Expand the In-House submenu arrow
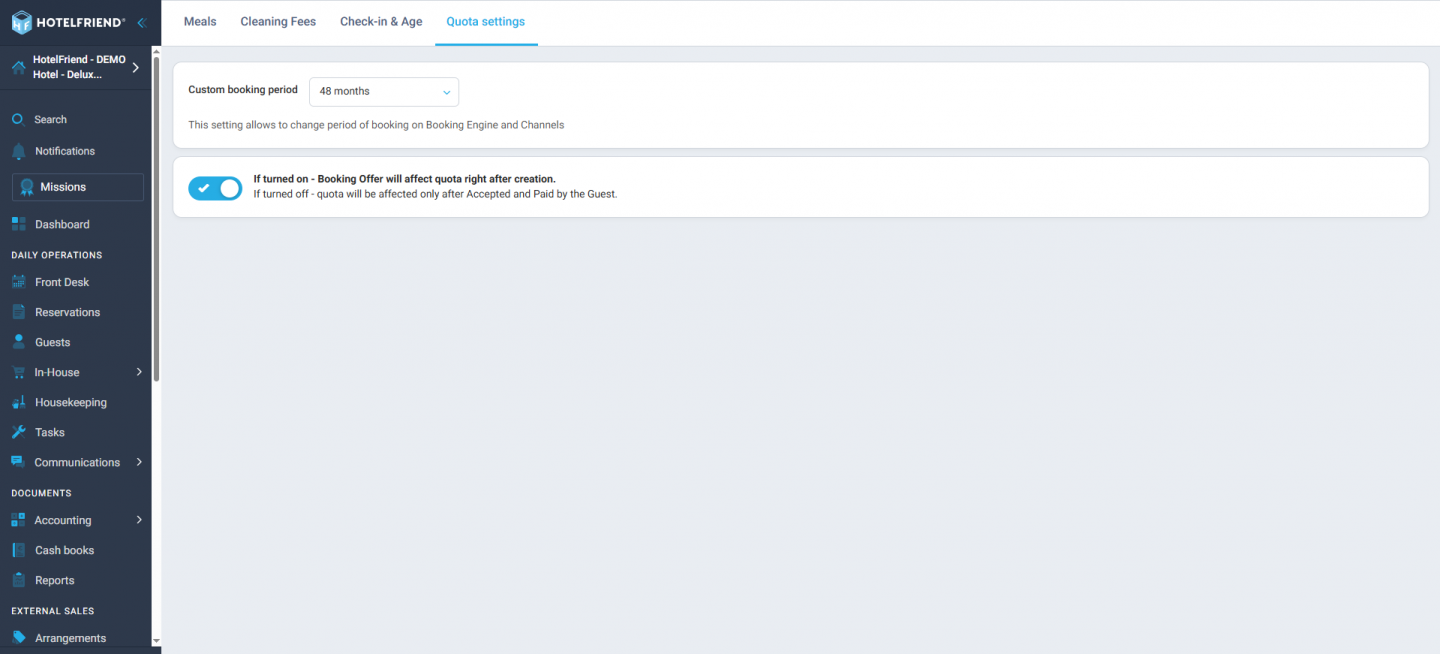The height and width of the screenshot is (654, 1440). tap(139, 373)
